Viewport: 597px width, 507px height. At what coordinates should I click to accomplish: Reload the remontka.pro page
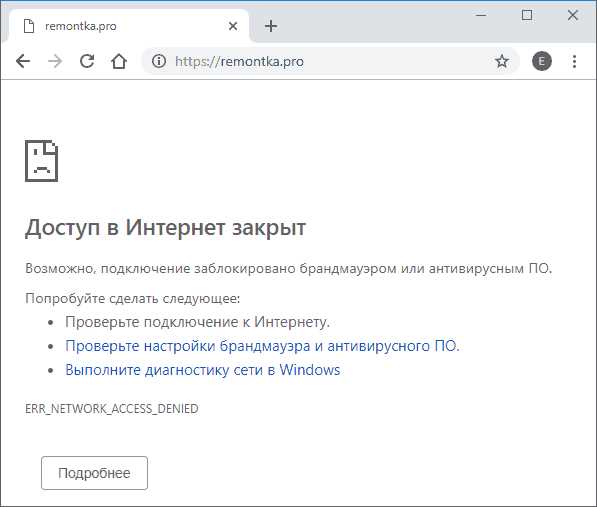[87, 61]
